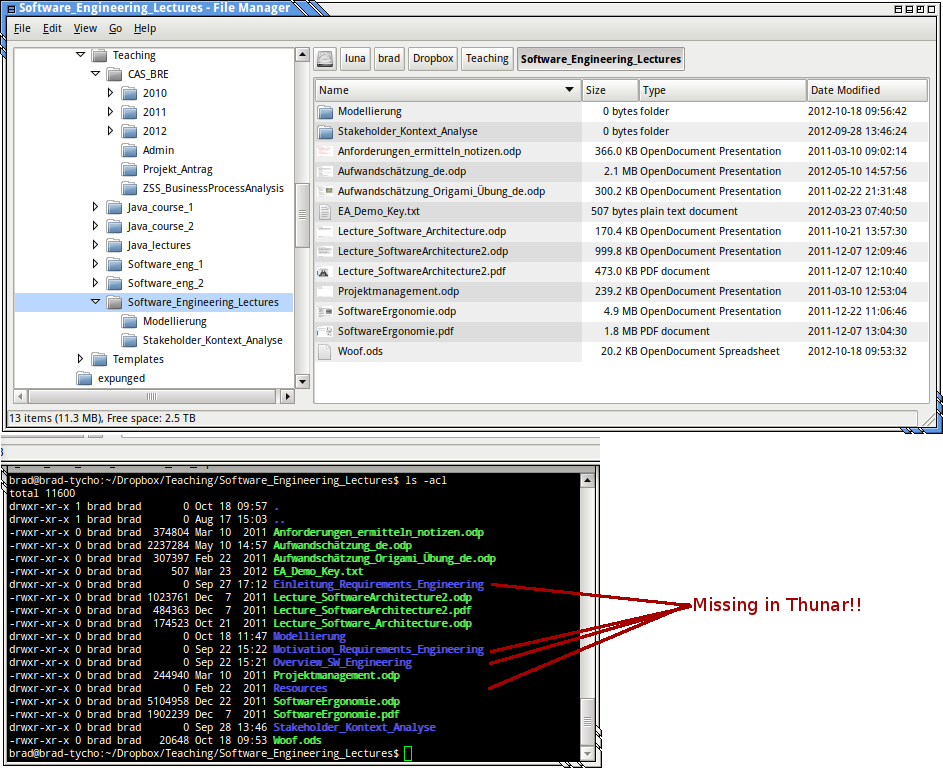Collapse the CAS_BRE tree node
The image size is (943, 776).
(96, 74)
